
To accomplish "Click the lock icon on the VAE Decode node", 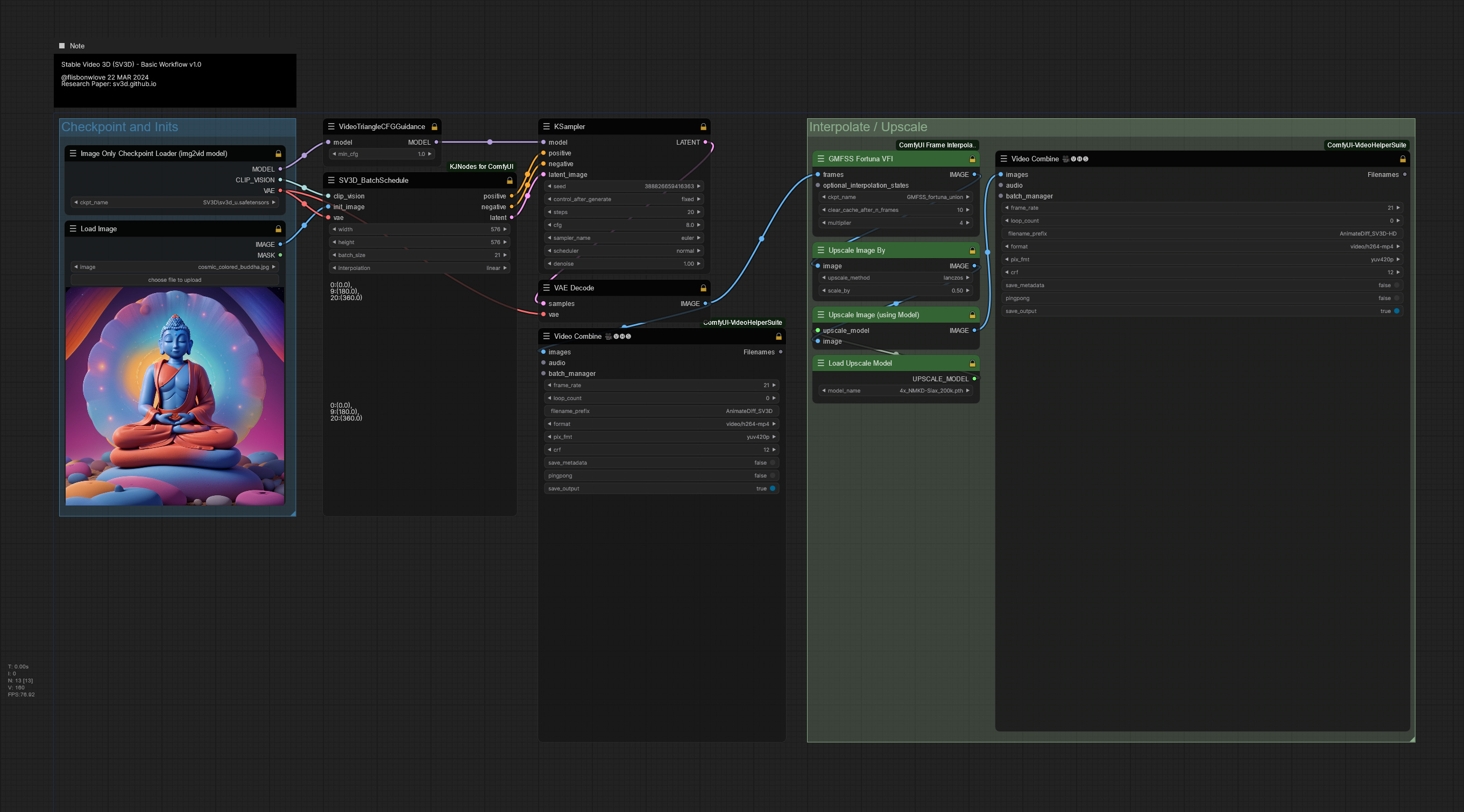I will [703, 288].
